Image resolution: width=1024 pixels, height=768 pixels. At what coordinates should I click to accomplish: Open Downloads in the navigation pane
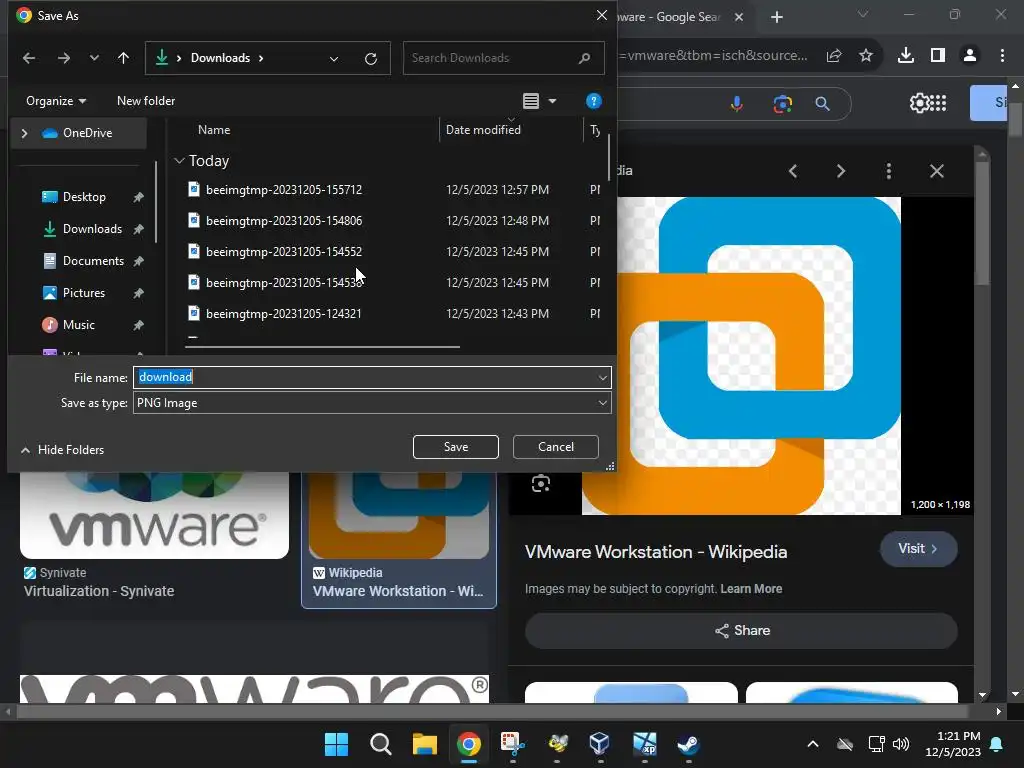[x=92, y=229]
